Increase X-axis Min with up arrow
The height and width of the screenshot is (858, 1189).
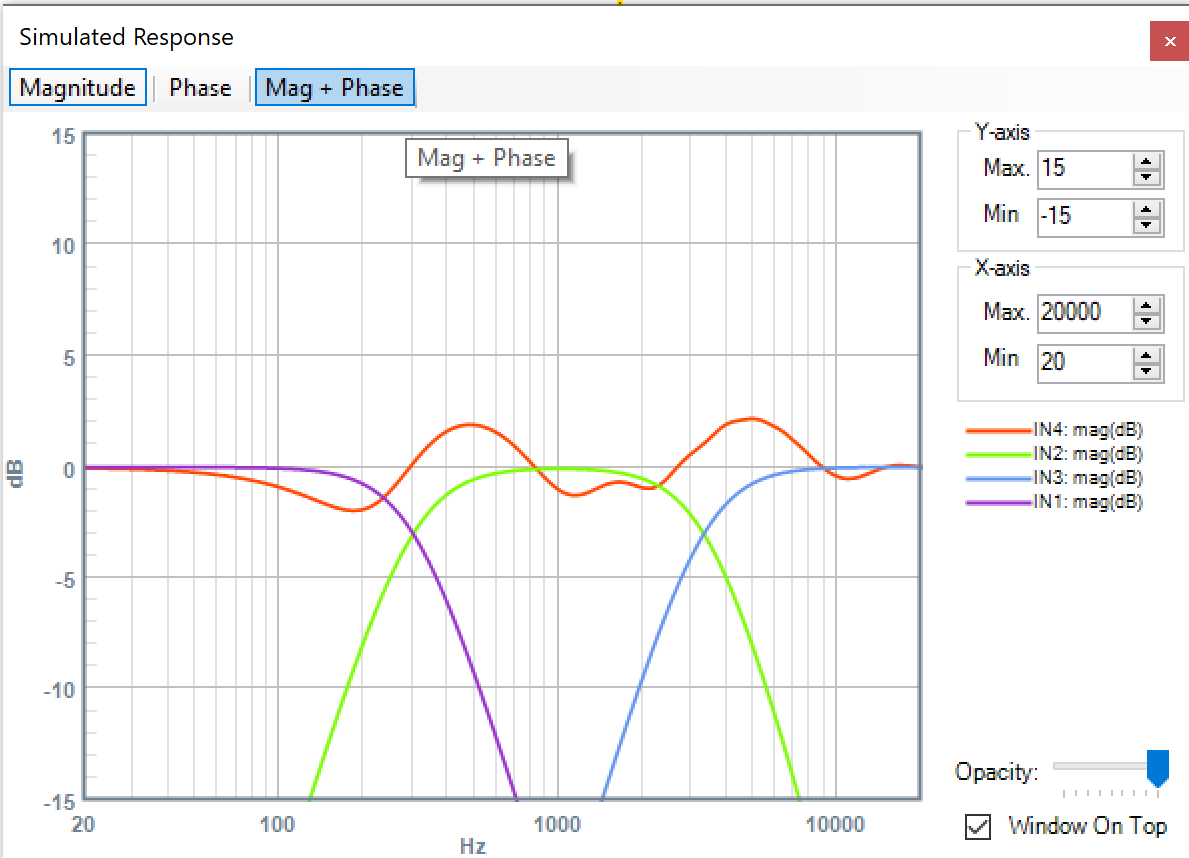[x=1147, y=354]
